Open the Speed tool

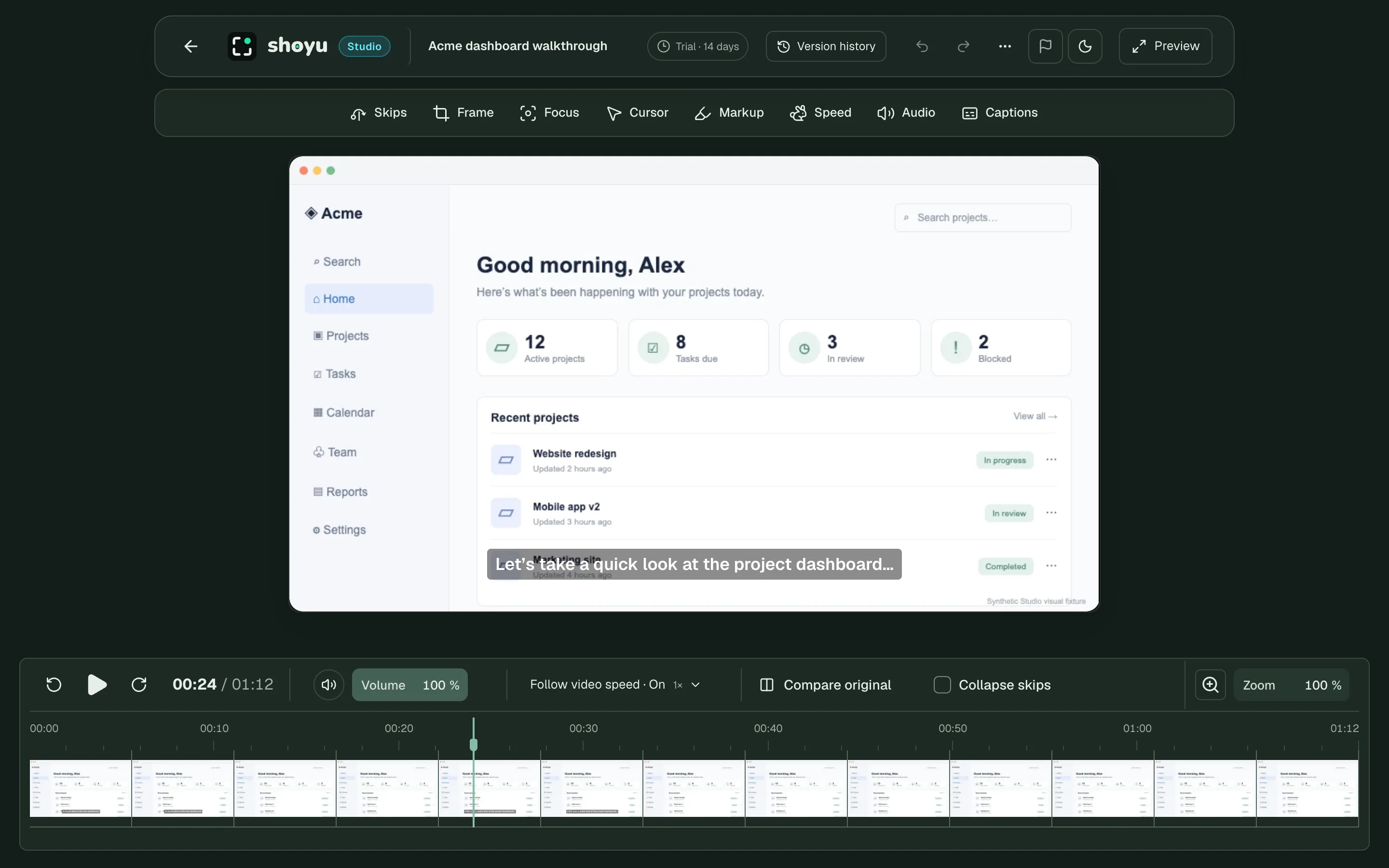coord(820,112)
